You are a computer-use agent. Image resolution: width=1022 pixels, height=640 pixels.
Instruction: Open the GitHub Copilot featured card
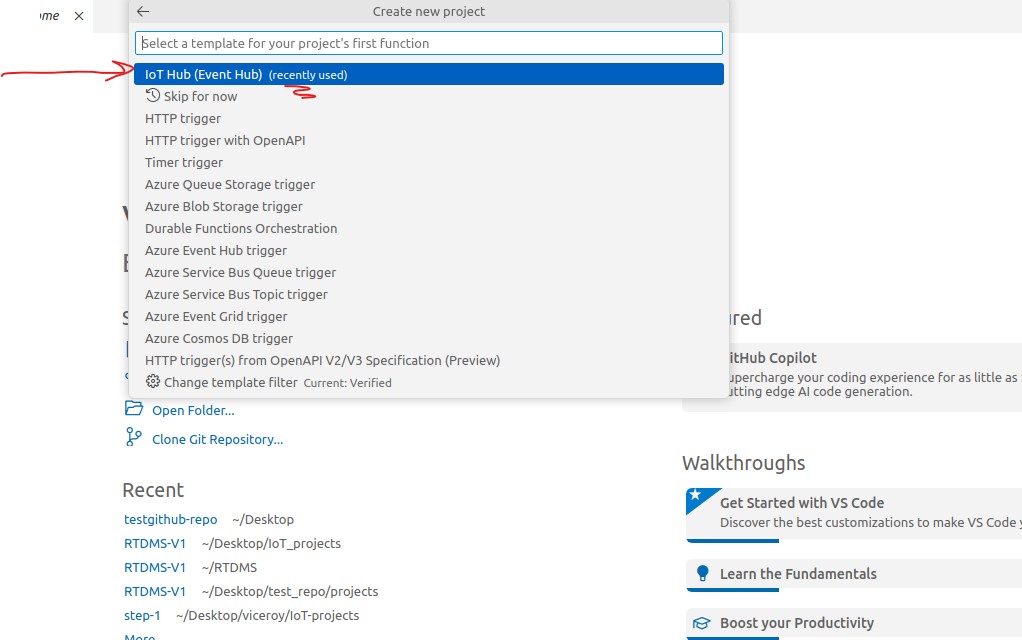pos(875,377)
